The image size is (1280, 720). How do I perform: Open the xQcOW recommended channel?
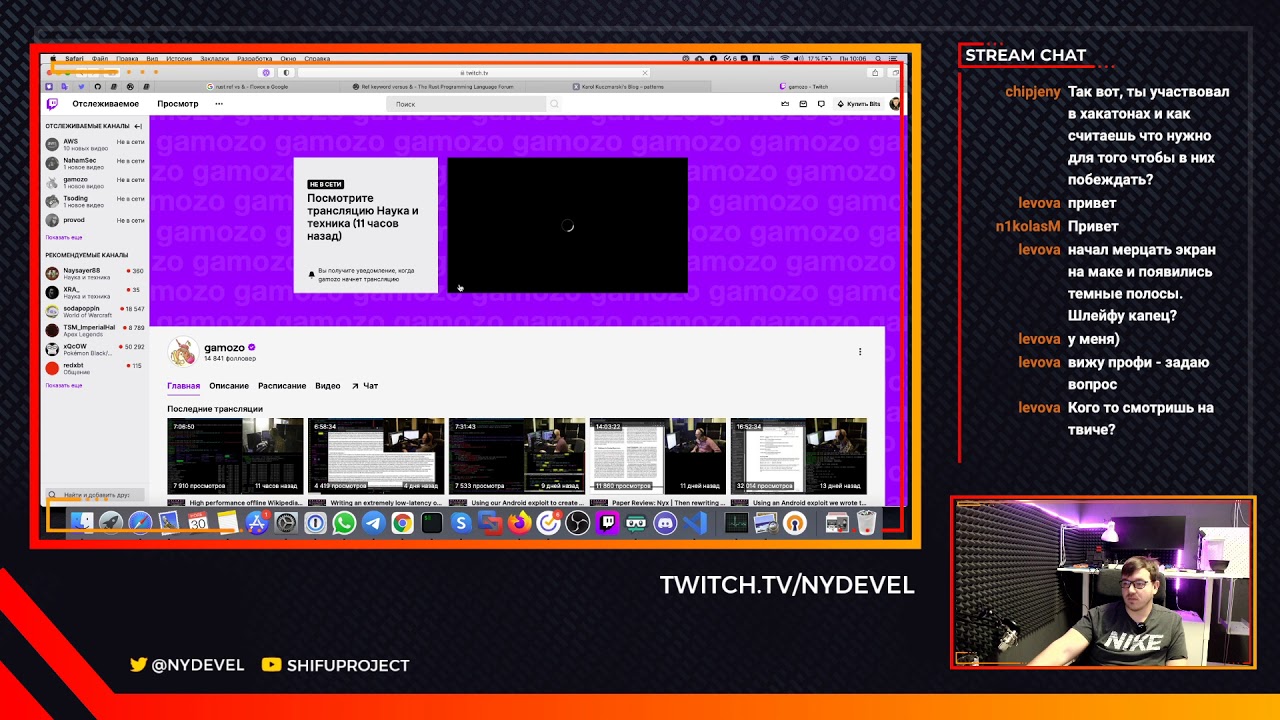click(x=95, y=349)
